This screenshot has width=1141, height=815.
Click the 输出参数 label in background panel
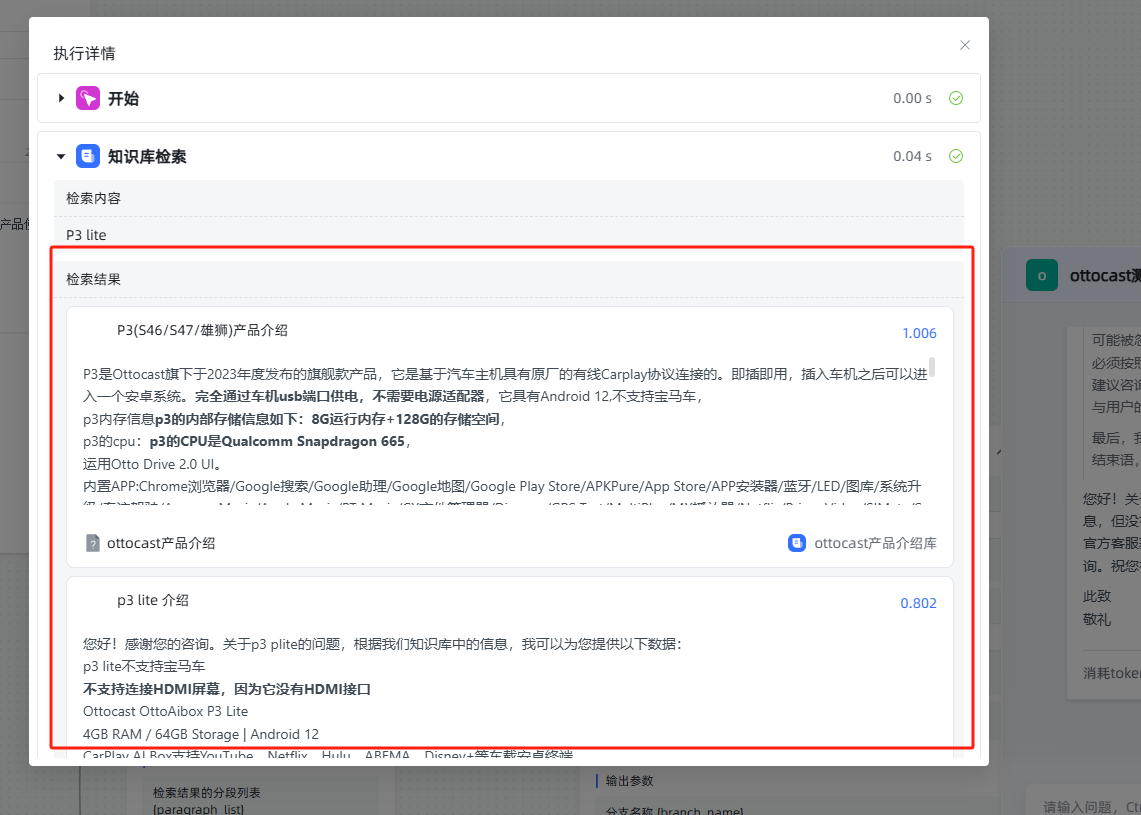pos(629,781)
